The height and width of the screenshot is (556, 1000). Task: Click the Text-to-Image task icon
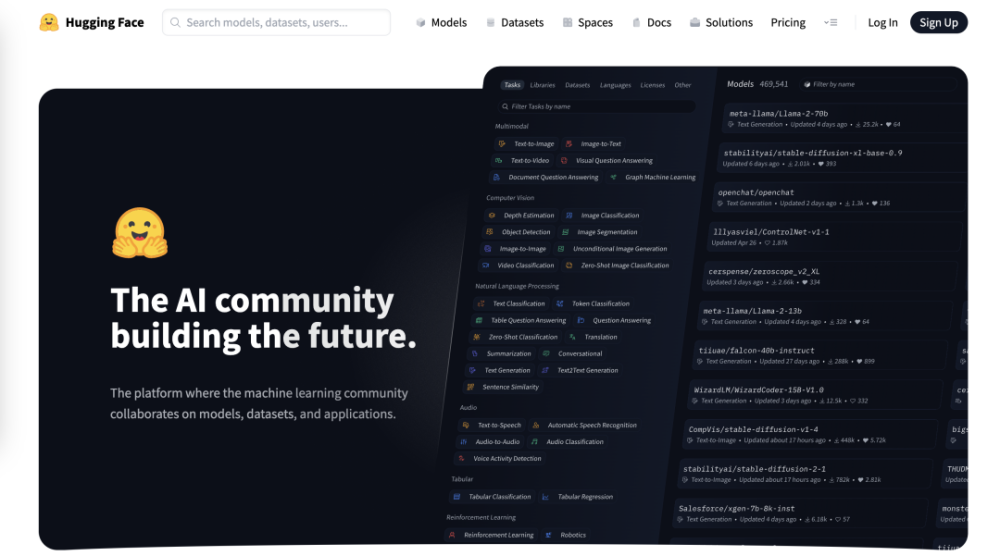[x=502, y=144]
